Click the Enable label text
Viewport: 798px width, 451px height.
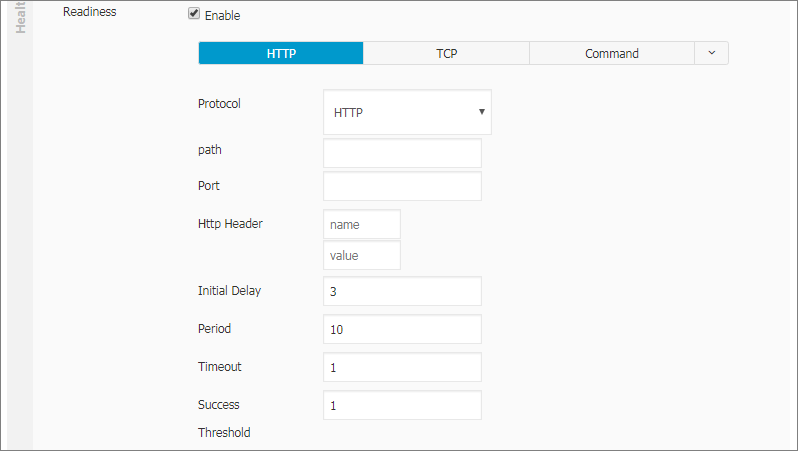pos(222,16)
